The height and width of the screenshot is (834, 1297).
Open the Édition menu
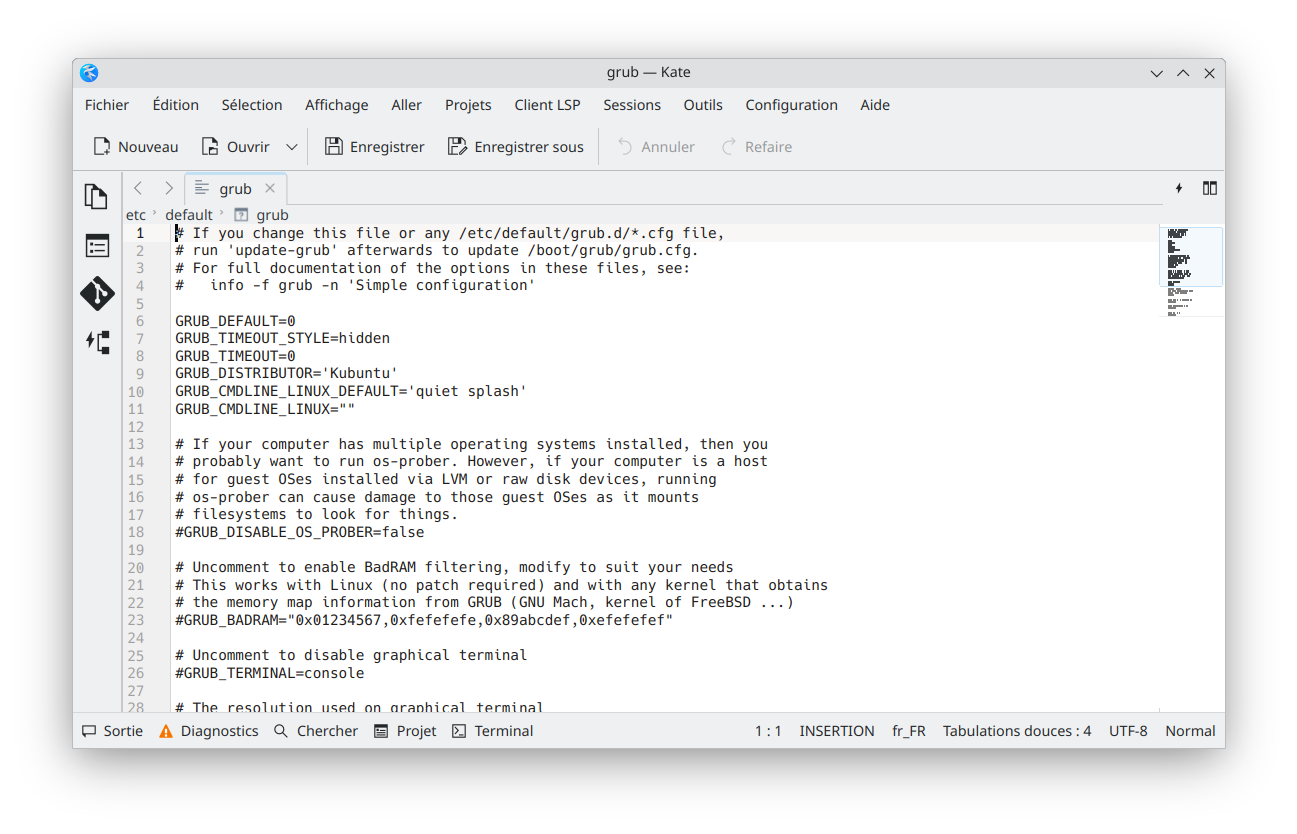pos(176,105)
